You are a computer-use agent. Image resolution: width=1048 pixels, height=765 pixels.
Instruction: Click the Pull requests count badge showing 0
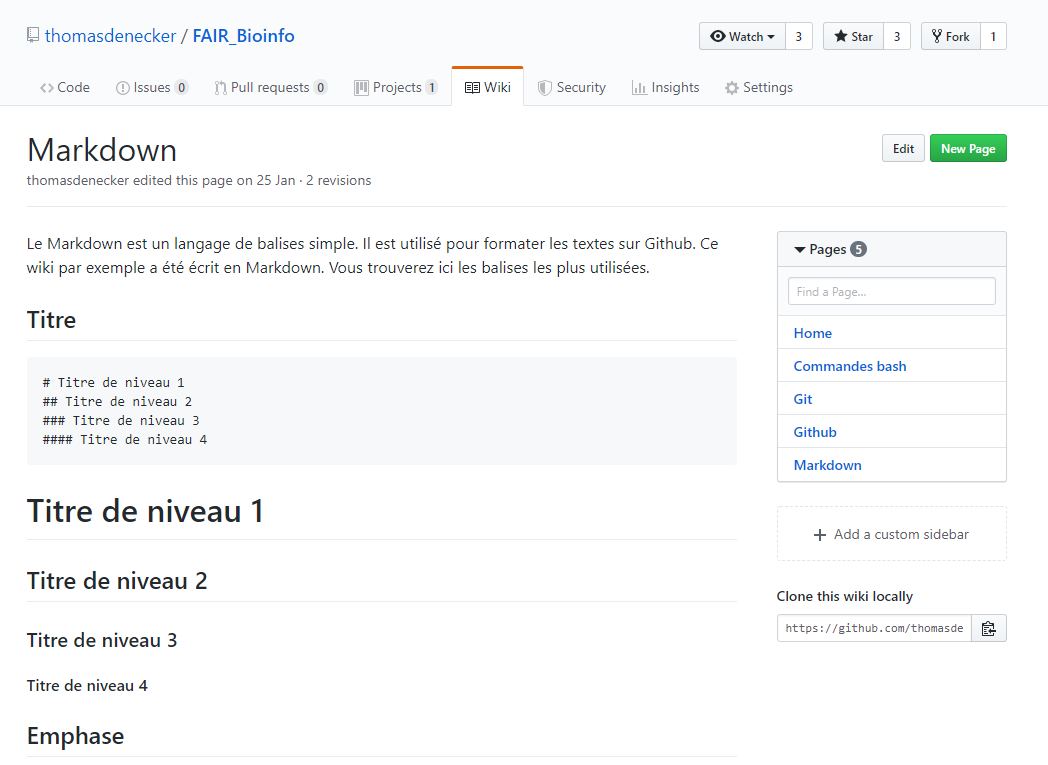tap(320, 88)
